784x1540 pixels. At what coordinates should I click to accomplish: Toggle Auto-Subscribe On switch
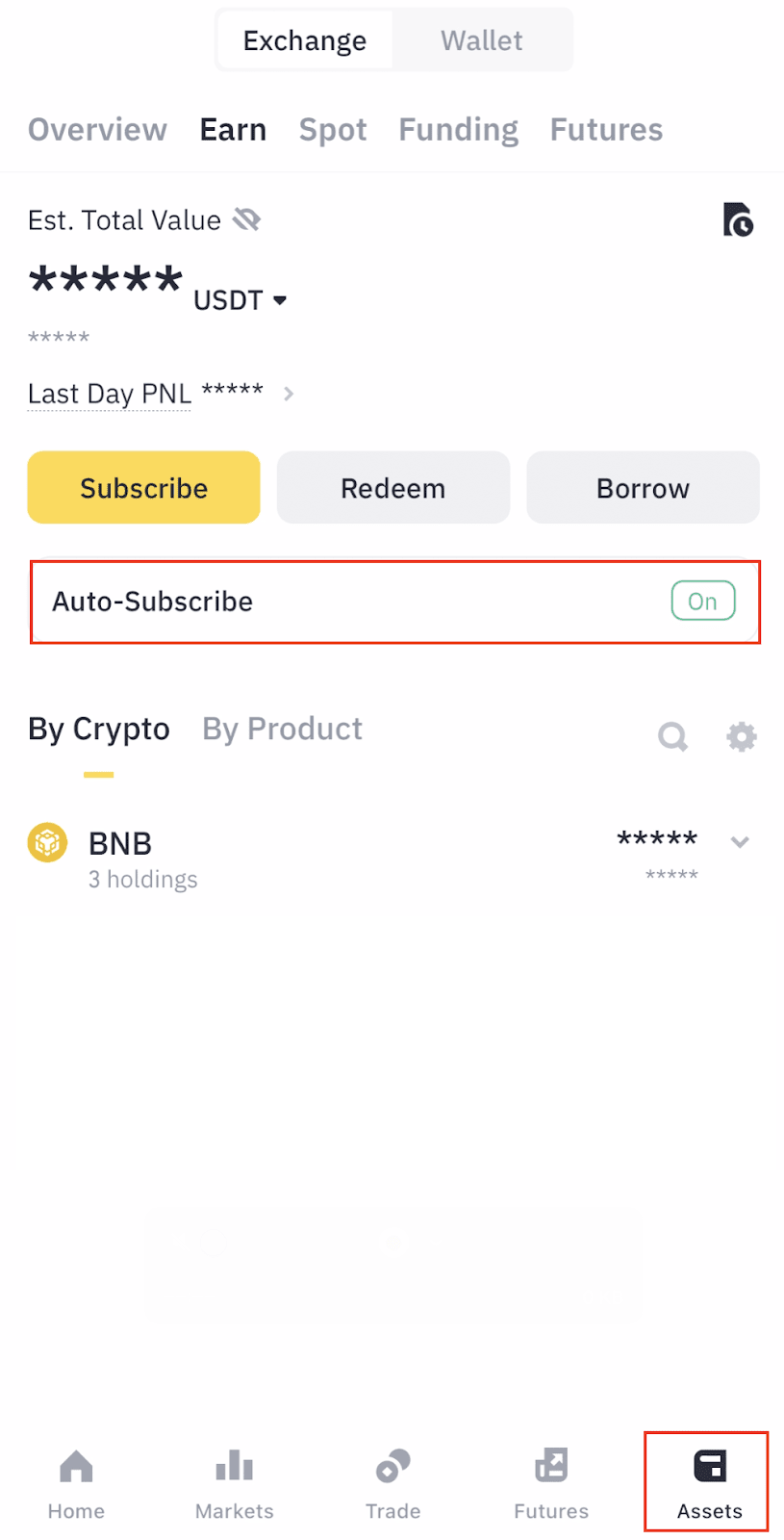point(702,602)
